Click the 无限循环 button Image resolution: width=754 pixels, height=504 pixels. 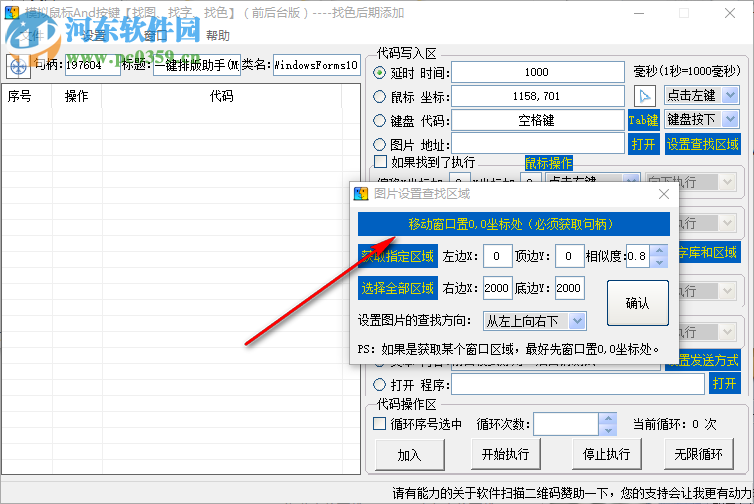pyautogui.click(x=699, y=454)
